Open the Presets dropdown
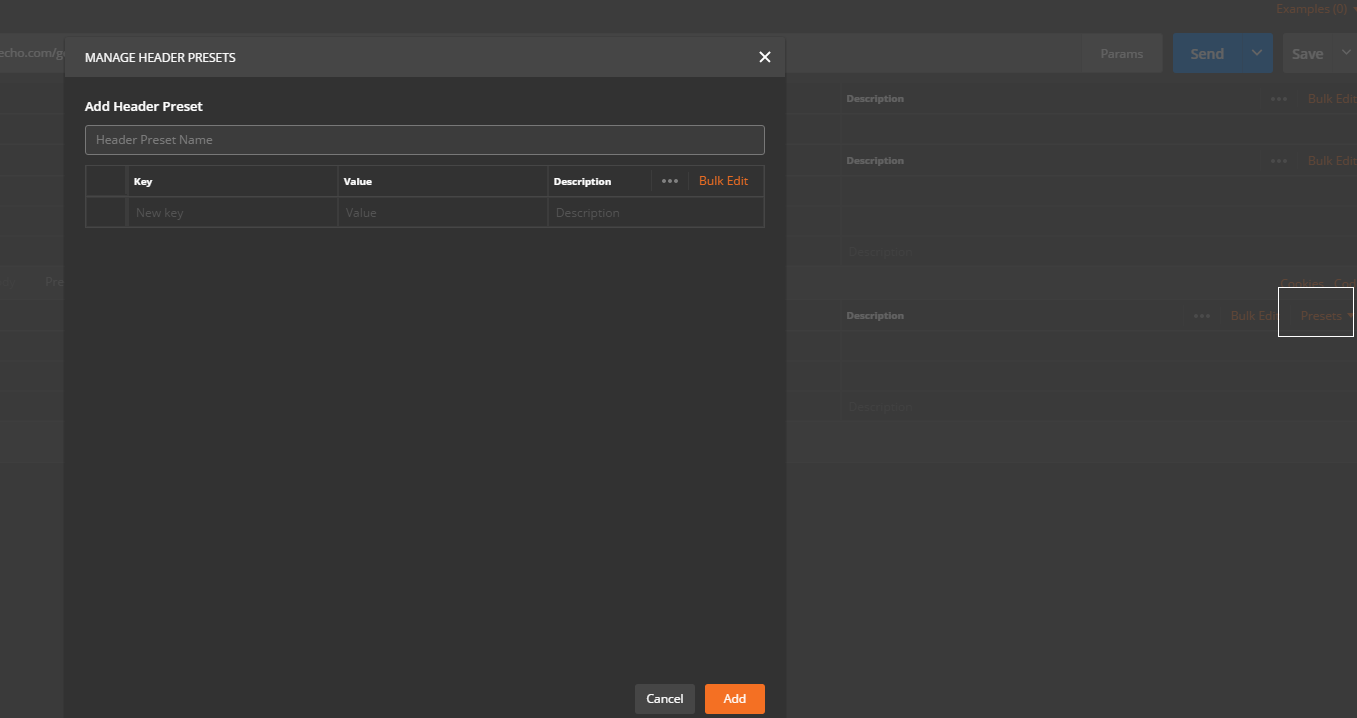The height and width of the screenshot is (718, 1357). [x=1326, y=316]
